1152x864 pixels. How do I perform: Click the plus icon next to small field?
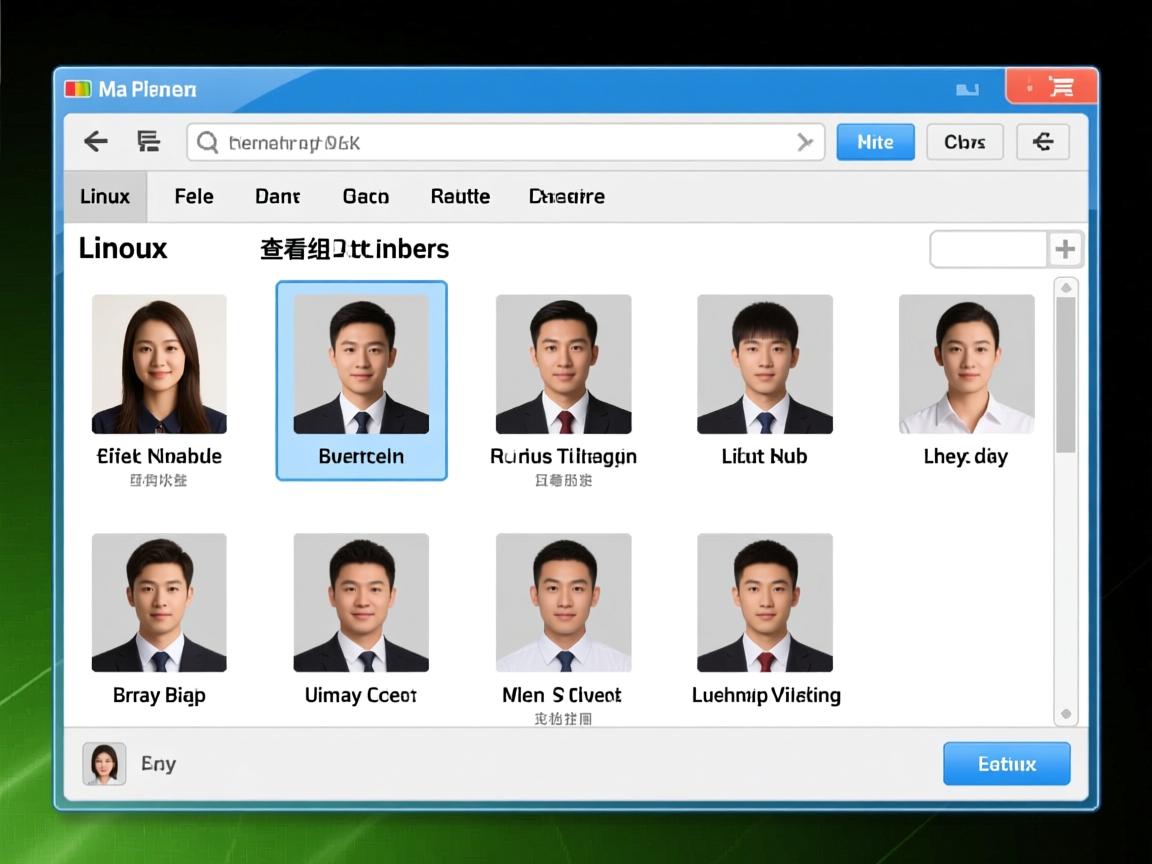(1065, 249)
